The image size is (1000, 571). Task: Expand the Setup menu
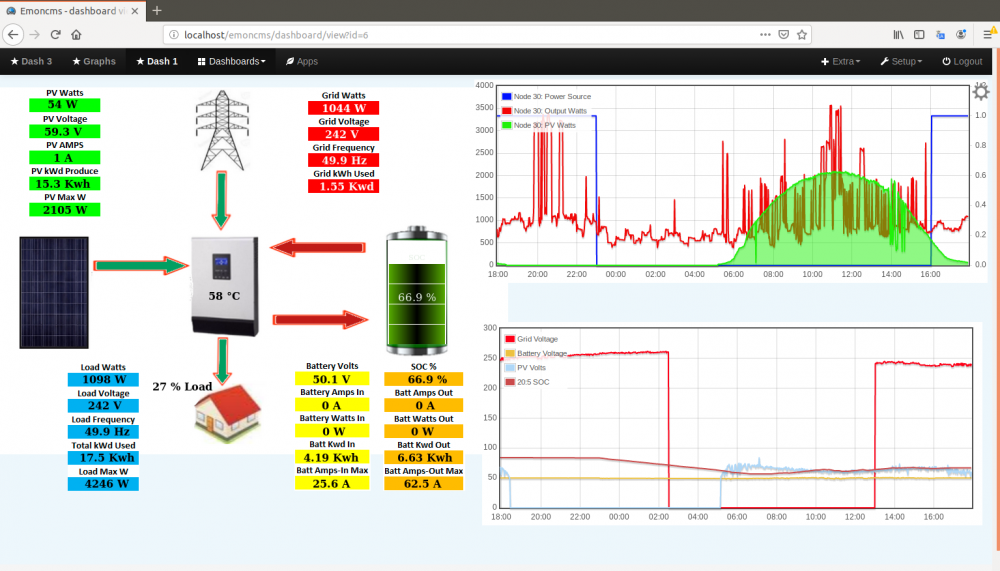click(901, 61)
